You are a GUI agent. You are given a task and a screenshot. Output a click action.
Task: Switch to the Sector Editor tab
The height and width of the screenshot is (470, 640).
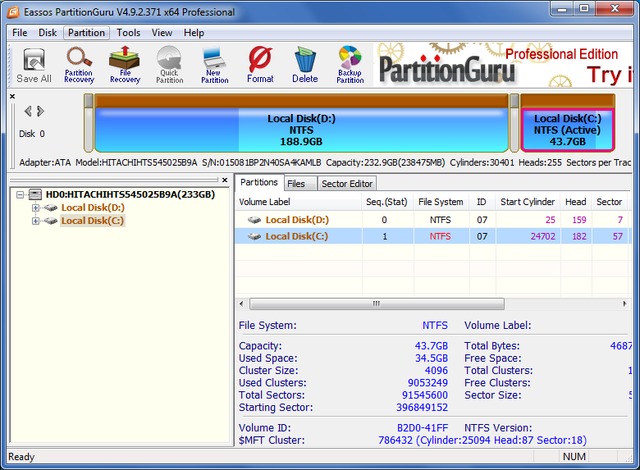pos(347,184)
